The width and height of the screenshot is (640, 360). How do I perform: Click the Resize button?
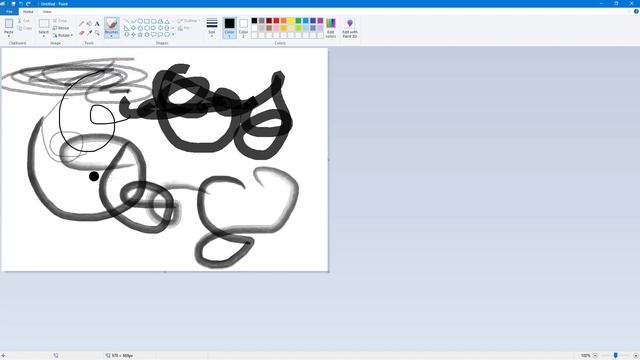point(61,28)
